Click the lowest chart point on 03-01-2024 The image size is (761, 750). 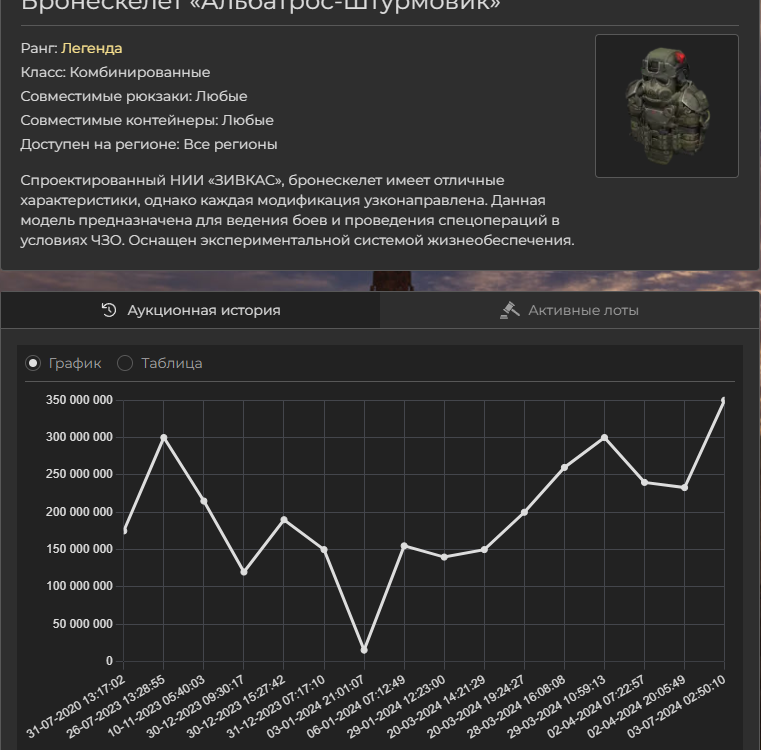point(364,650)
